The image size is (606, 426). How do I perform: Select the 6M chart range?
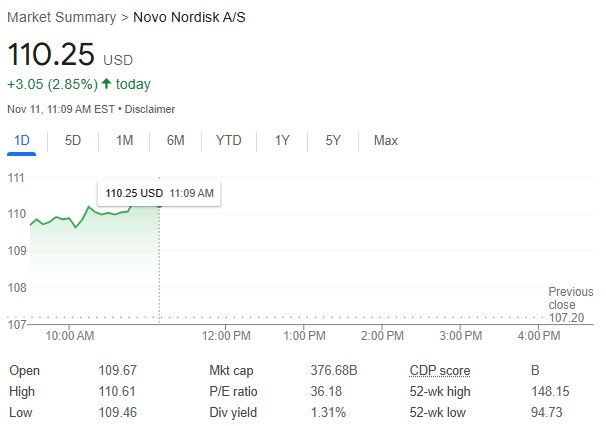tap(175, 140)
